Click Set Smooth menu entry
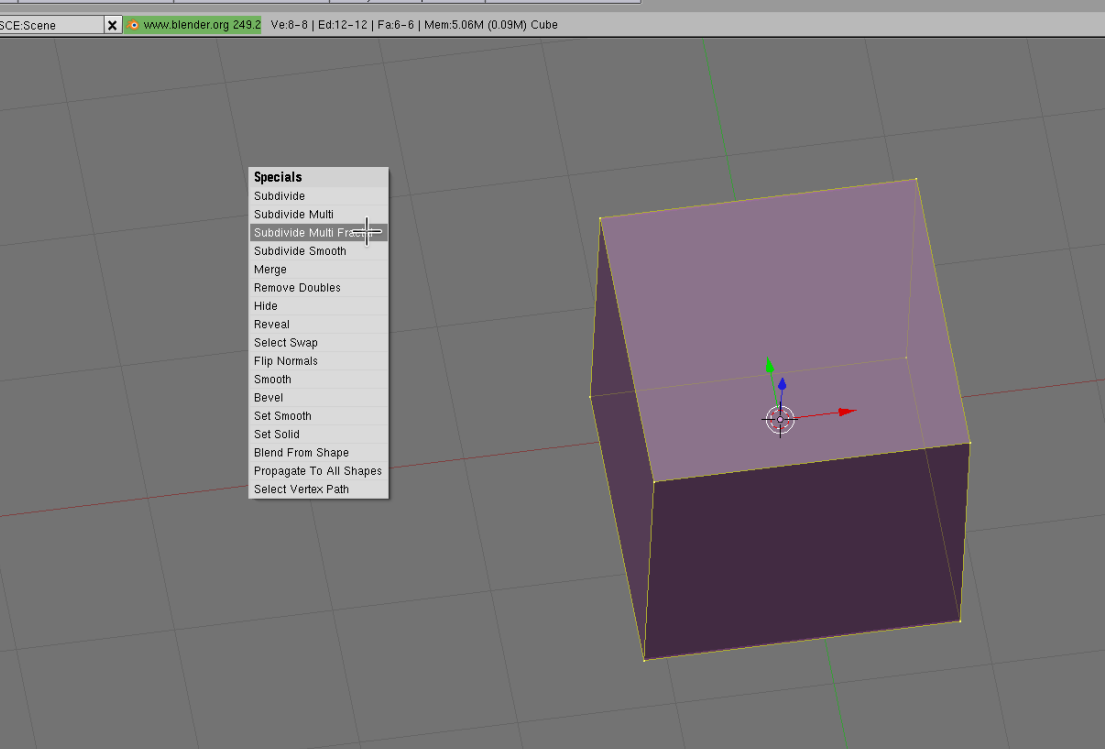 point(319,416)
